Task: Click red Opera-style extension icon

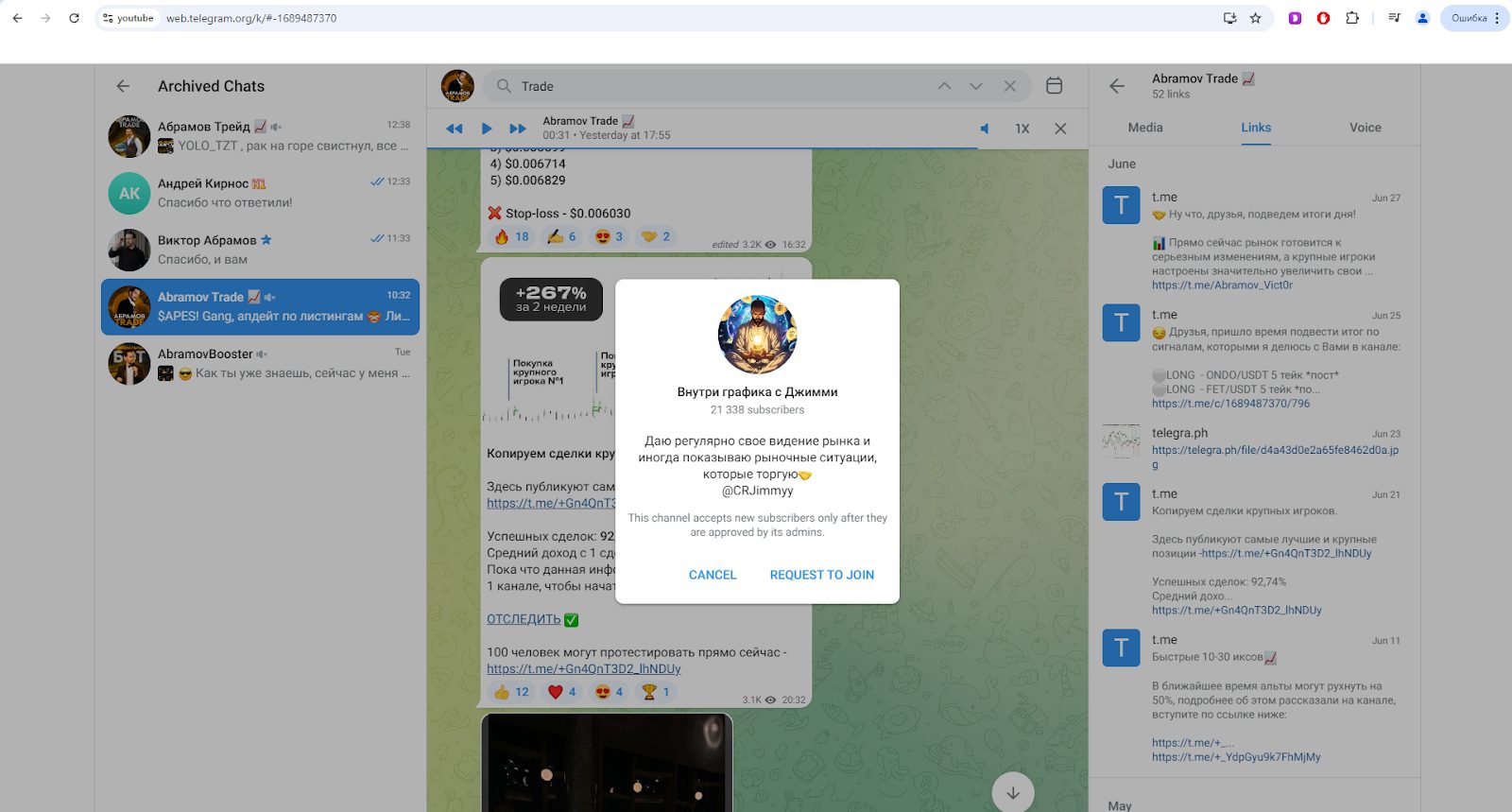Action: [1324, 18]
